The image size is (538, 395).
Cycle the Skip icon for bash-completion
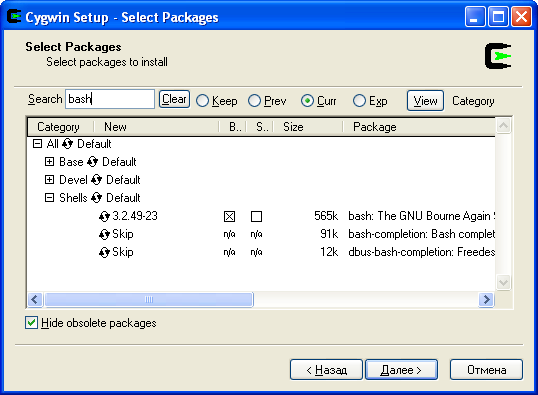point(104,234)
